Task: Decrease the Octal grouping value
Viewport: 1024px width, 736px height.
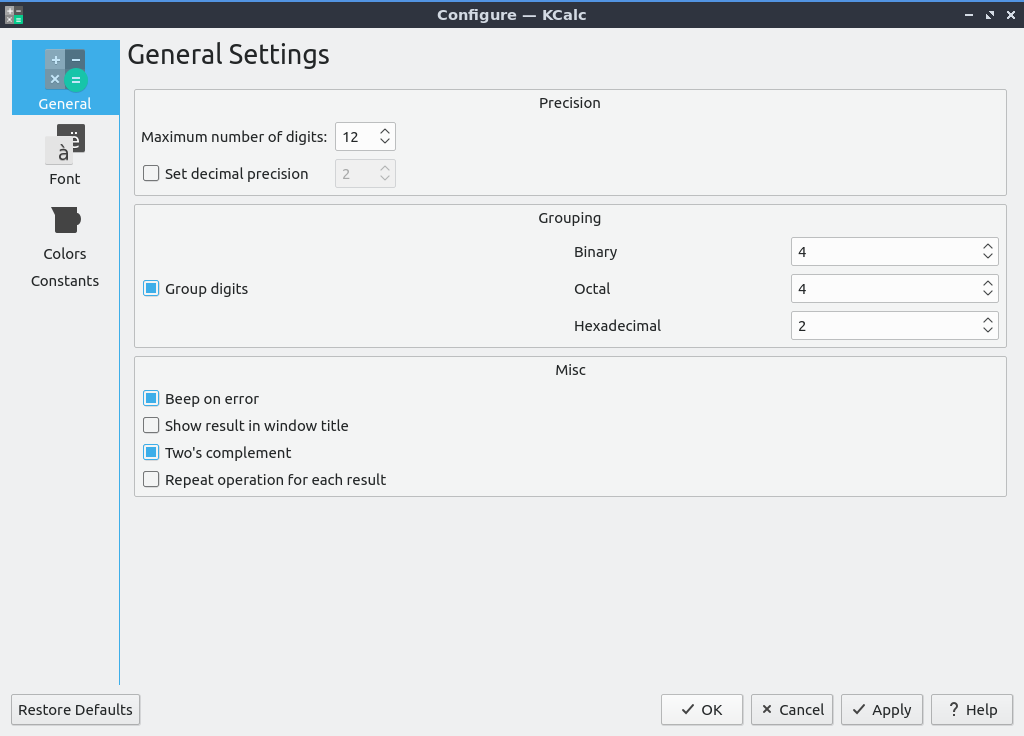Action: pyautogui.click(x=987, y=295)
